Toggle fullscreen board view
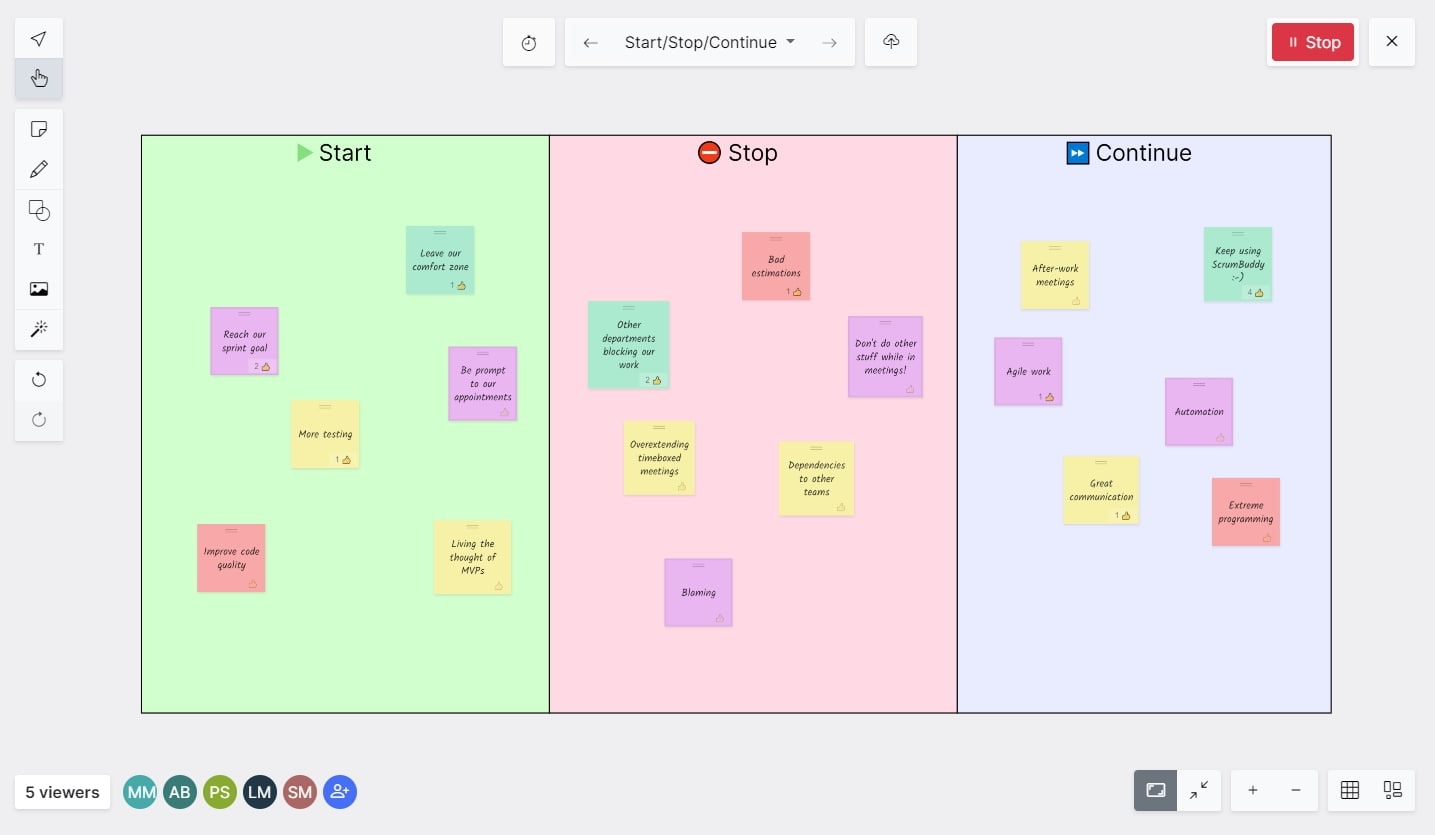The image size is (1435, 835). pyautogui.click(x=1155, y=790)
